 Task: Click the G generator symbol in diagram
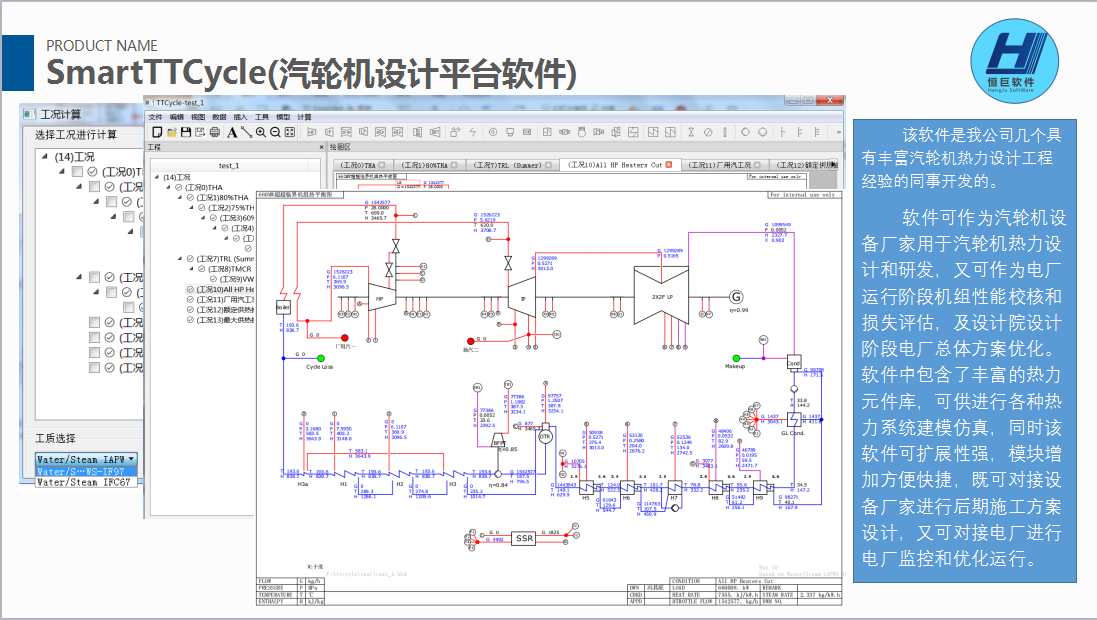(x=736, y=297)
